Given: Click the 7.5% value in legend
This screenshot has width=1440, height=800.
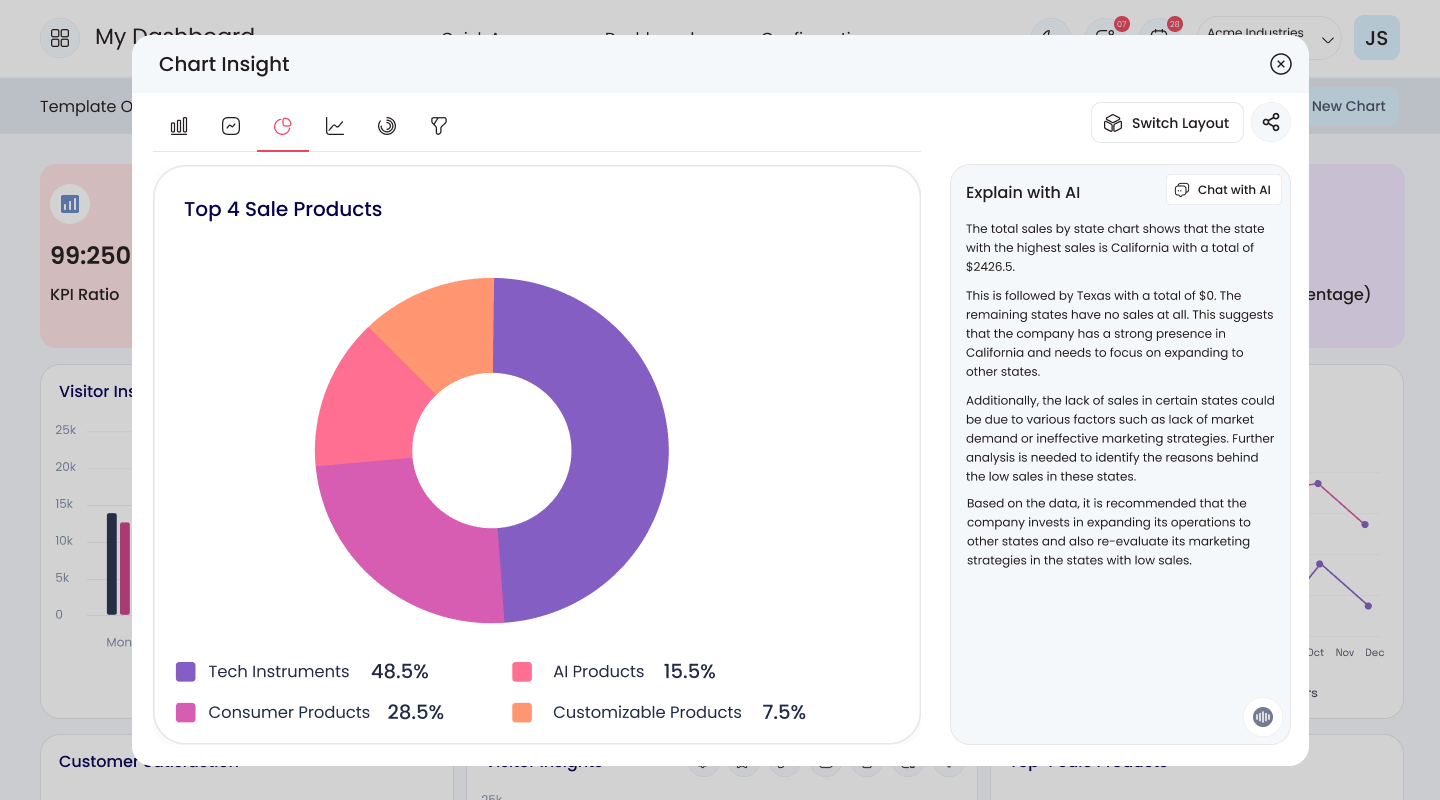Looking at the screenshot, I should pos(784,713).
